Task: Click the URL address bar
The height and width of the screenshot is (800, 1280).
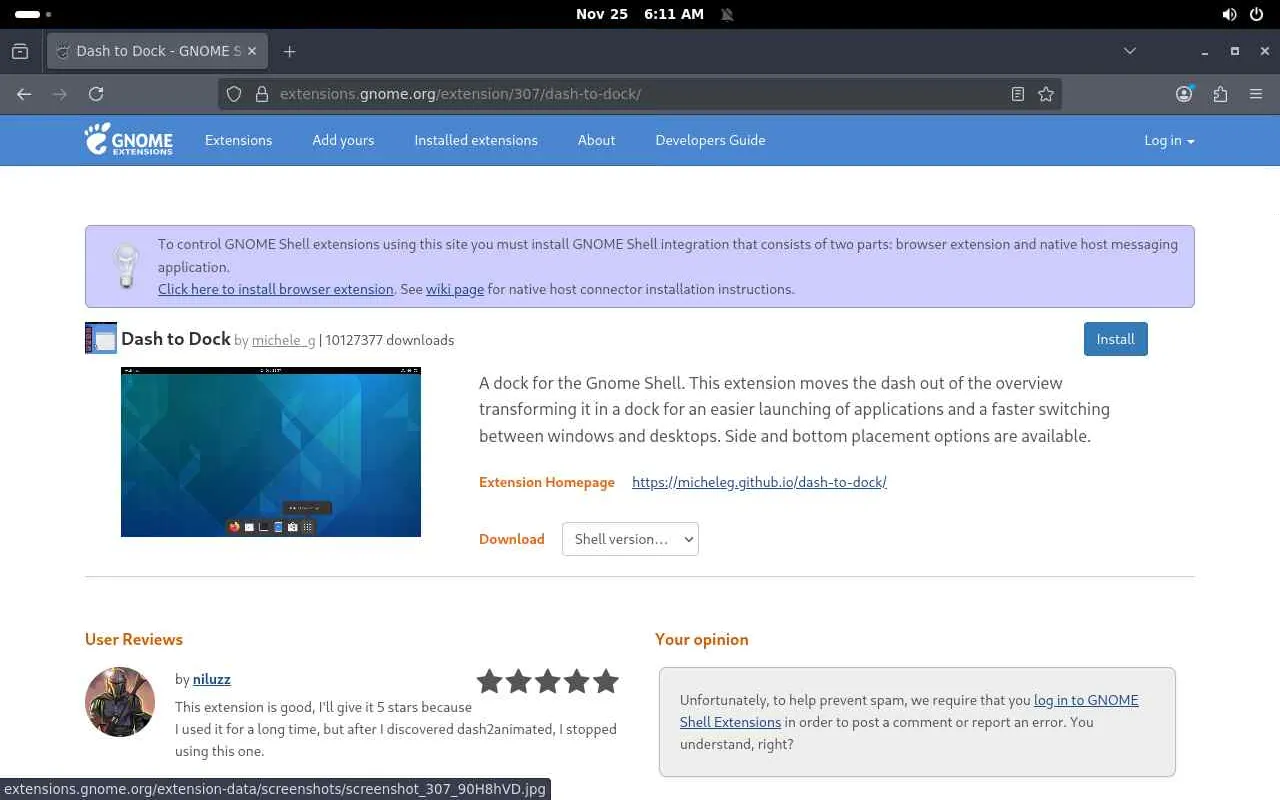Action: coord(640,94)
